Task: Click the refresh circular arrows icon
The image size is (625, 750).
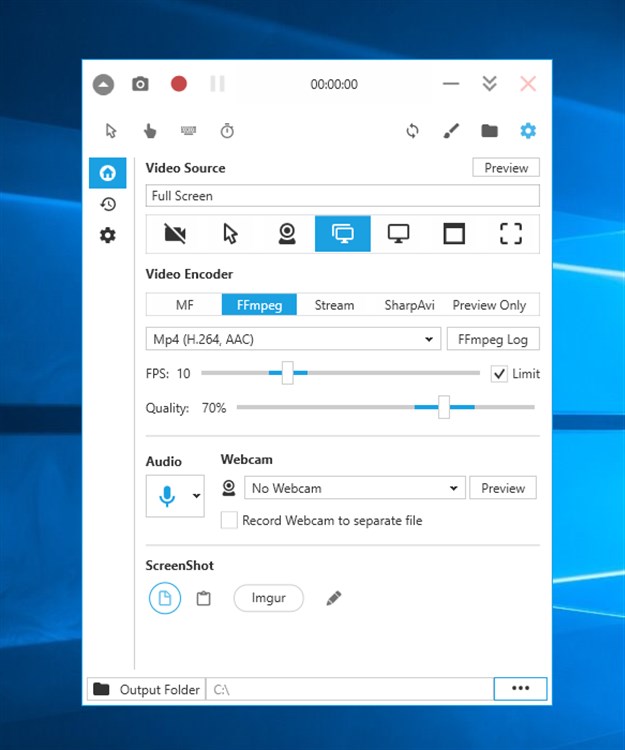Action: coord(412,131)
